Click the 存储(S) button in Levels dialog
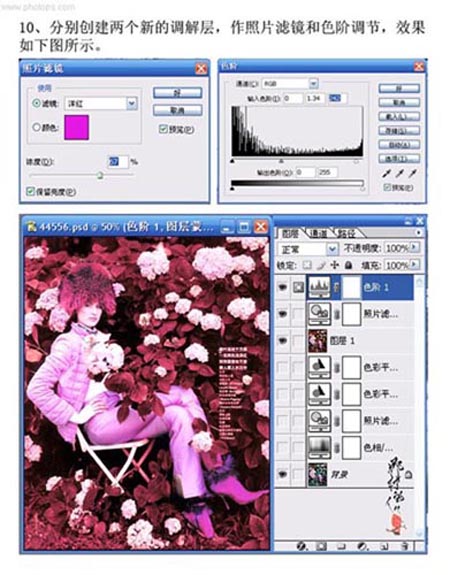This screenshot has height=575, width=450. (x=399, y=131)
